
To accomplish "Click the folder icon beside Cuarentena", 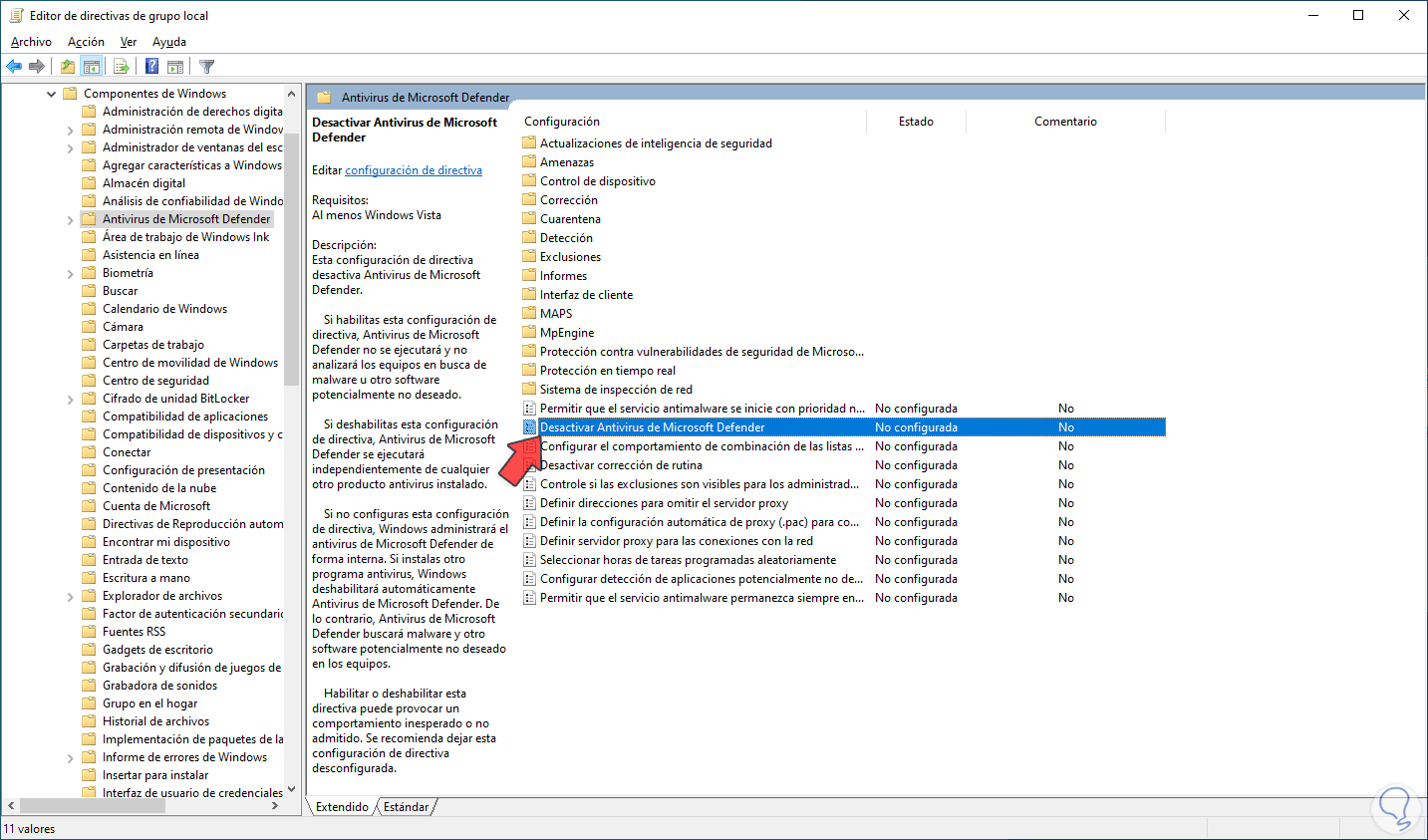I will (529, 219).
